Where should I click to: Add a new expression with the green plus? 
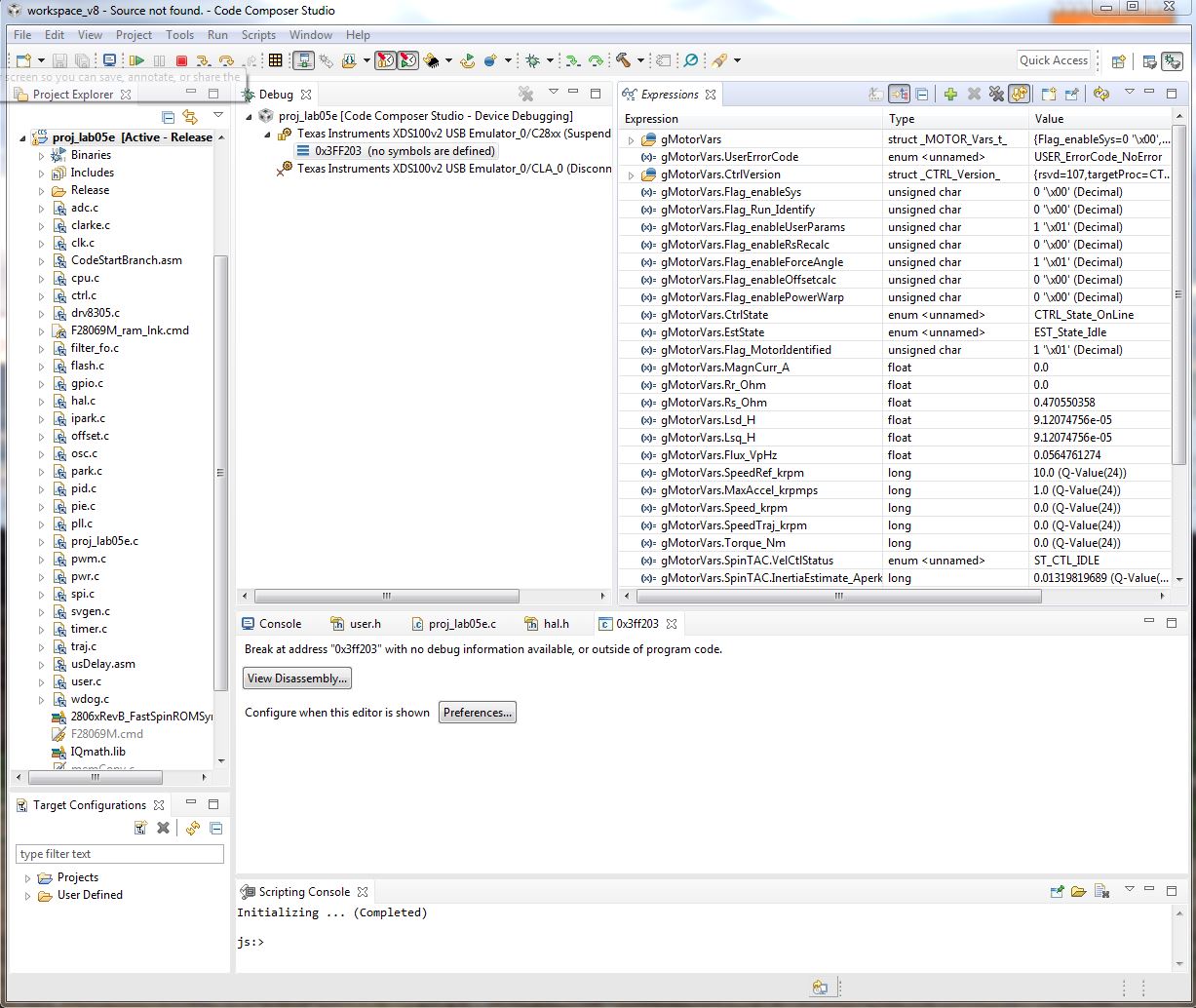tap(950, 93)
